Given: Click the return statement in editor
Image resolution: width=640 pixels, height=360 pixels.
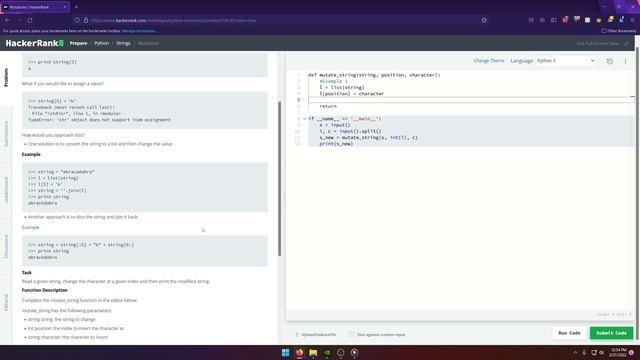Looking at the screenshot, I should [x=328, y=106].
